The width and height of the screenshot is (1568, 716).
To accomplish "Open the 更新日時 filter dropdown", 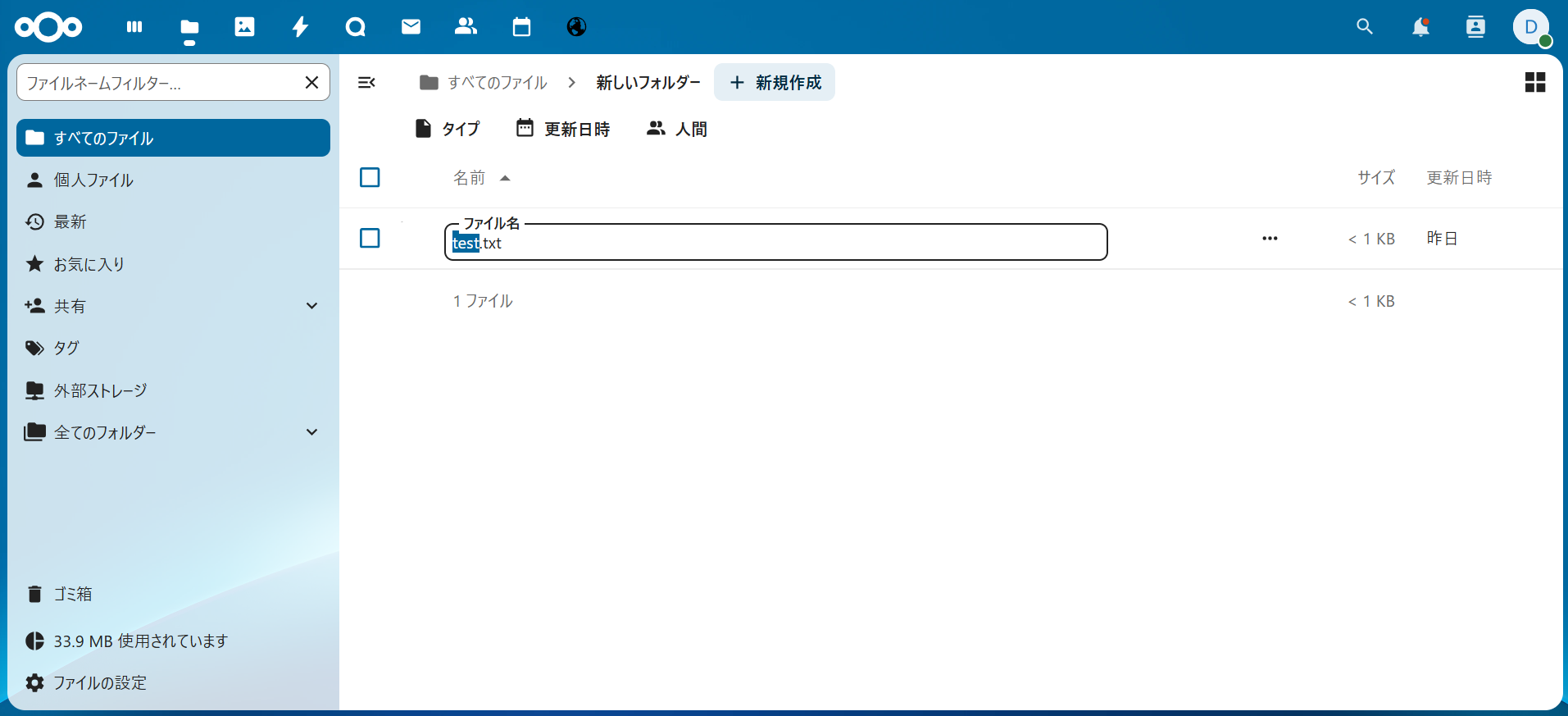I will tap(563, 129).
